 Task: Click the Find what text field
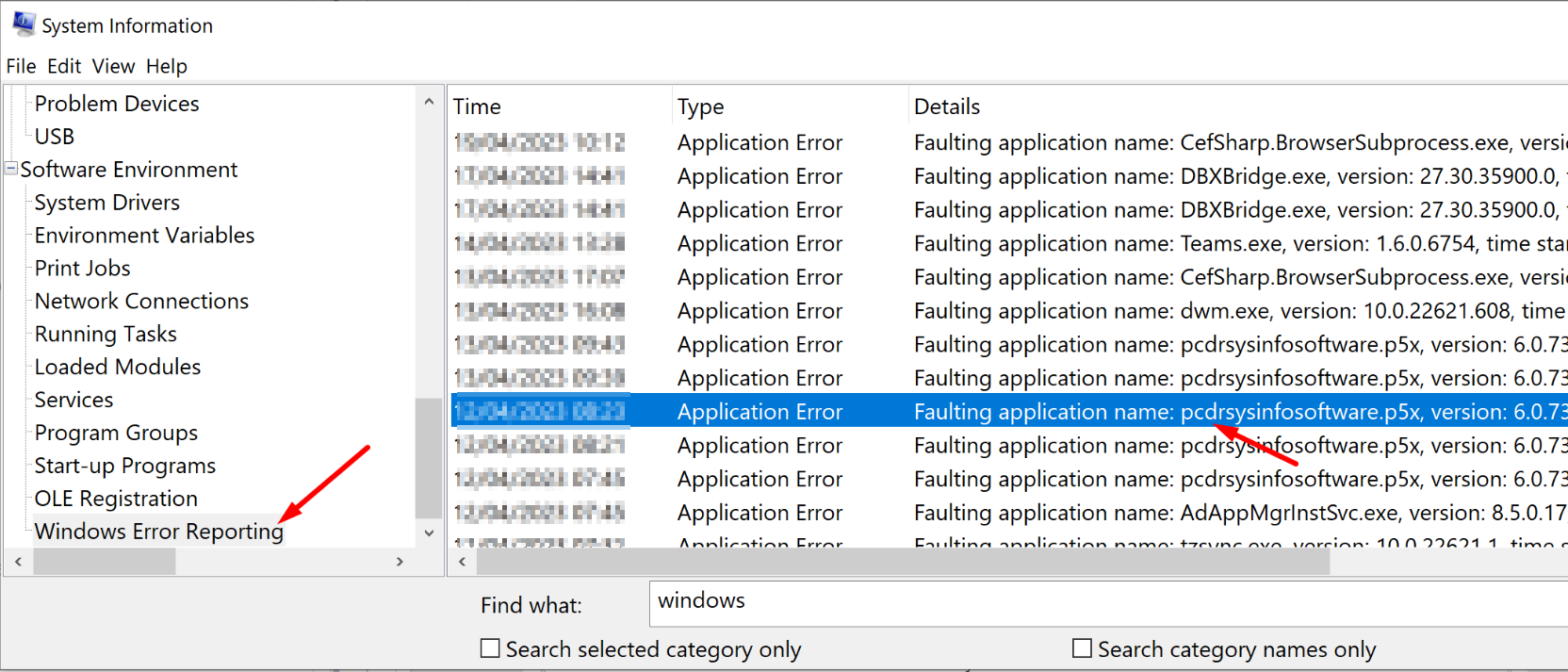click(x=1102, y=603)
